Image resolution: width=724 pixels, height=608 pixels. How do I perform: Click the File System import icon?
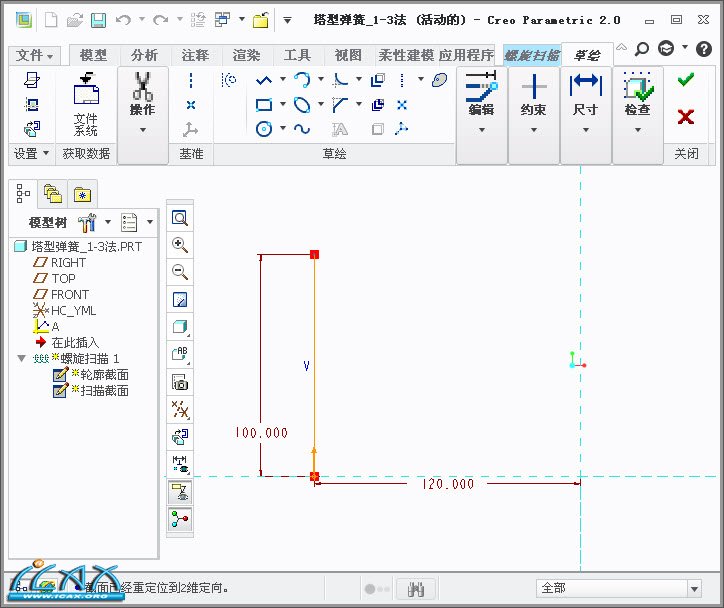pos(86,103)
